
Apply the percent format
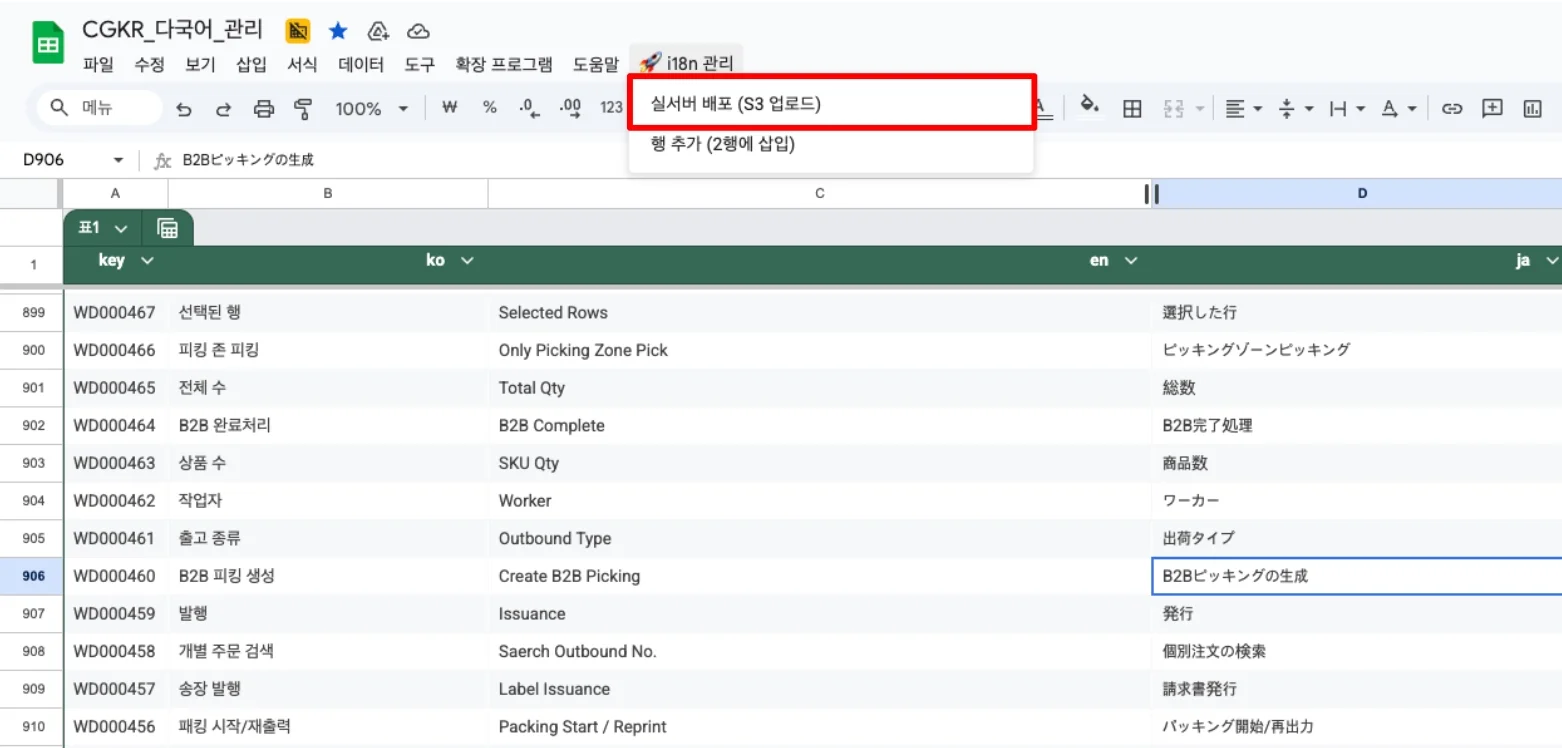click(490, 108)
